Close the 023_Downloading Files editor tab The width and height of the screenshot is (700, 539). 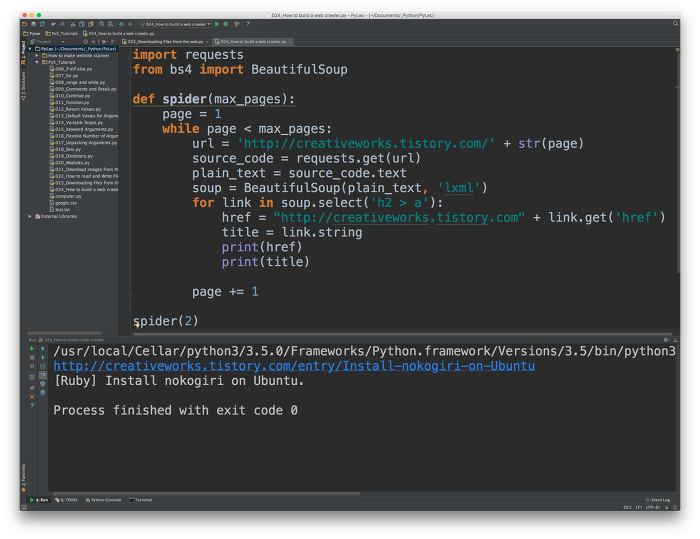pyautogui.click(x=207, y=42)
